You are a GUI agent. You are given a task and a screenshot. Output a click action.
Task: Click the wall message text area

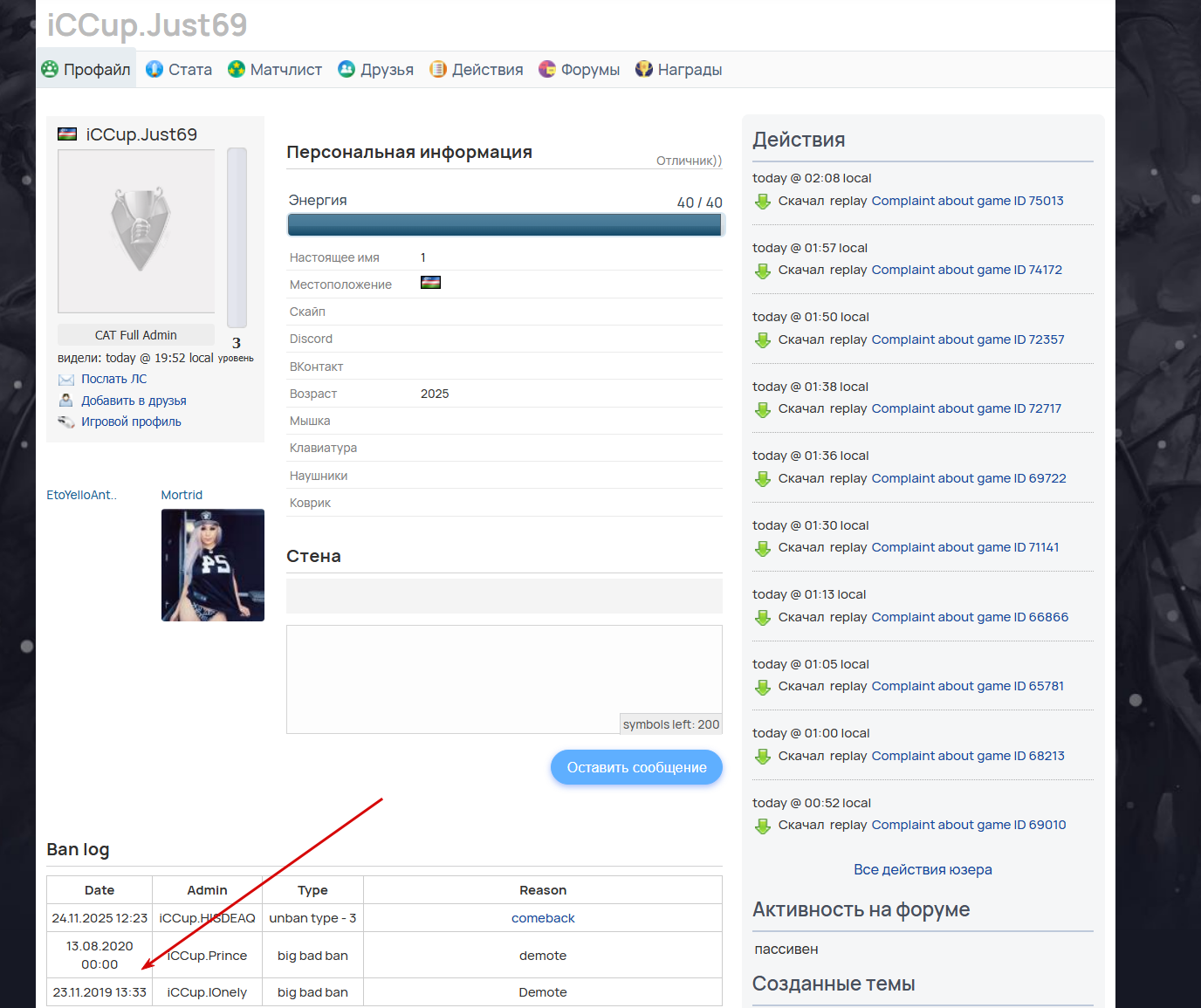pyautogui.click(x=504, y=679)
